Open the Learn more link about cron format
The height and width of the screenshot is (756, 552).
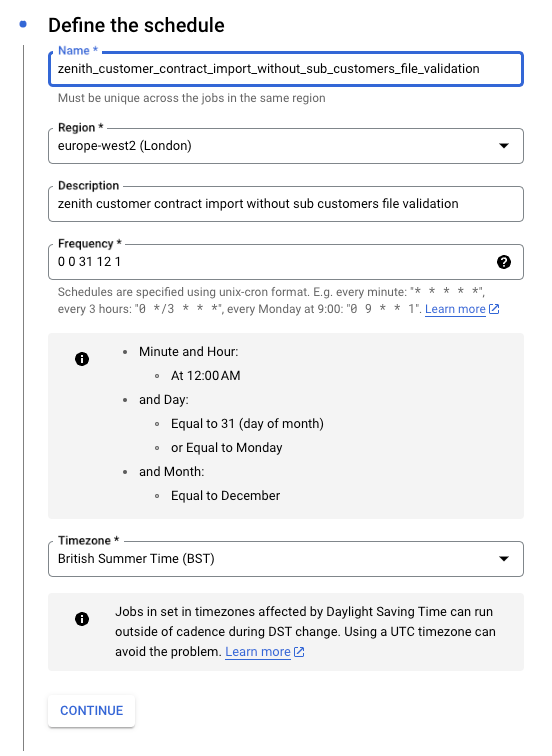[455, 309]
